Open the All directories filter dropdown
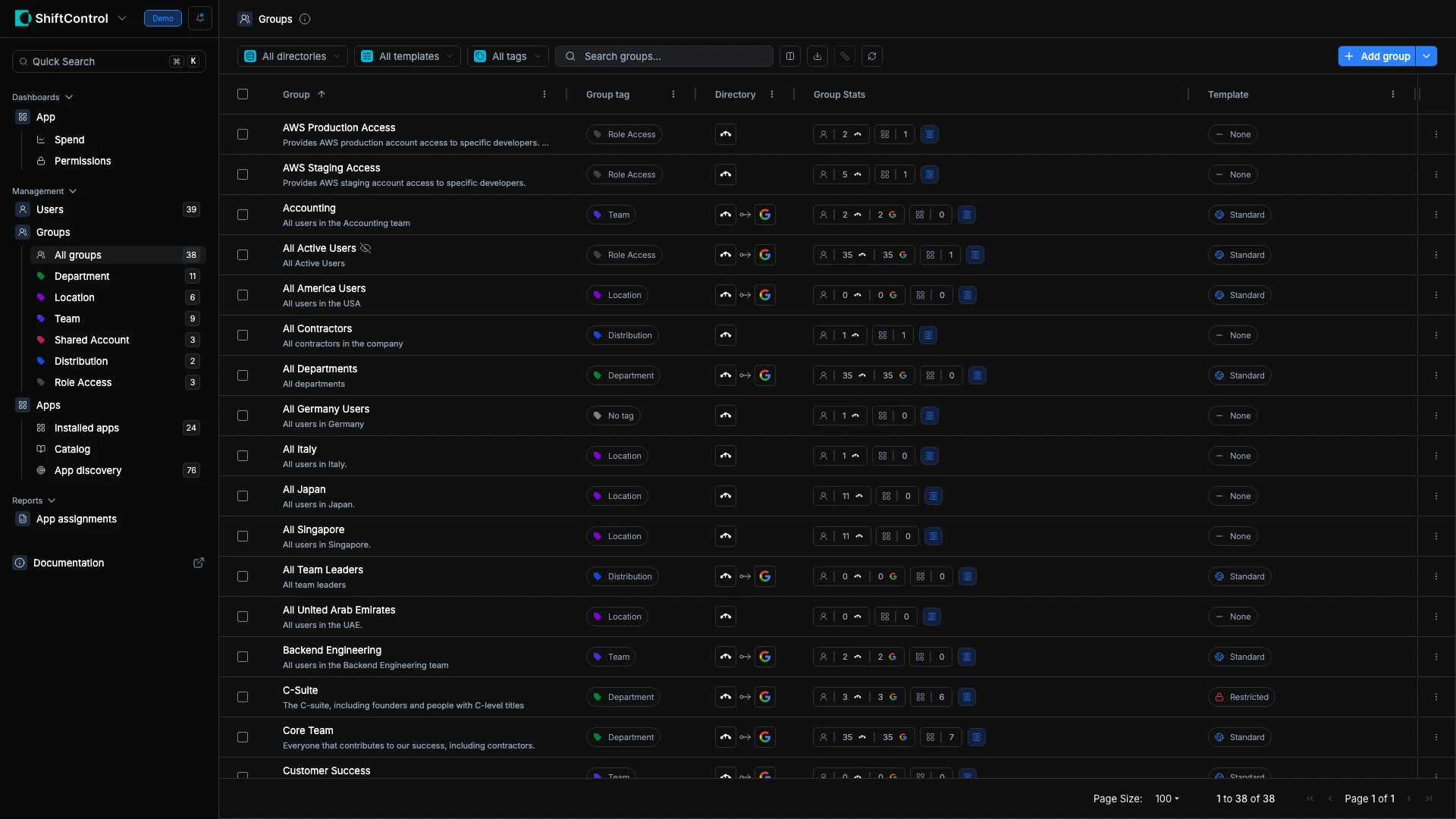This screenshot has height=819, width=1456. (293, 56)
